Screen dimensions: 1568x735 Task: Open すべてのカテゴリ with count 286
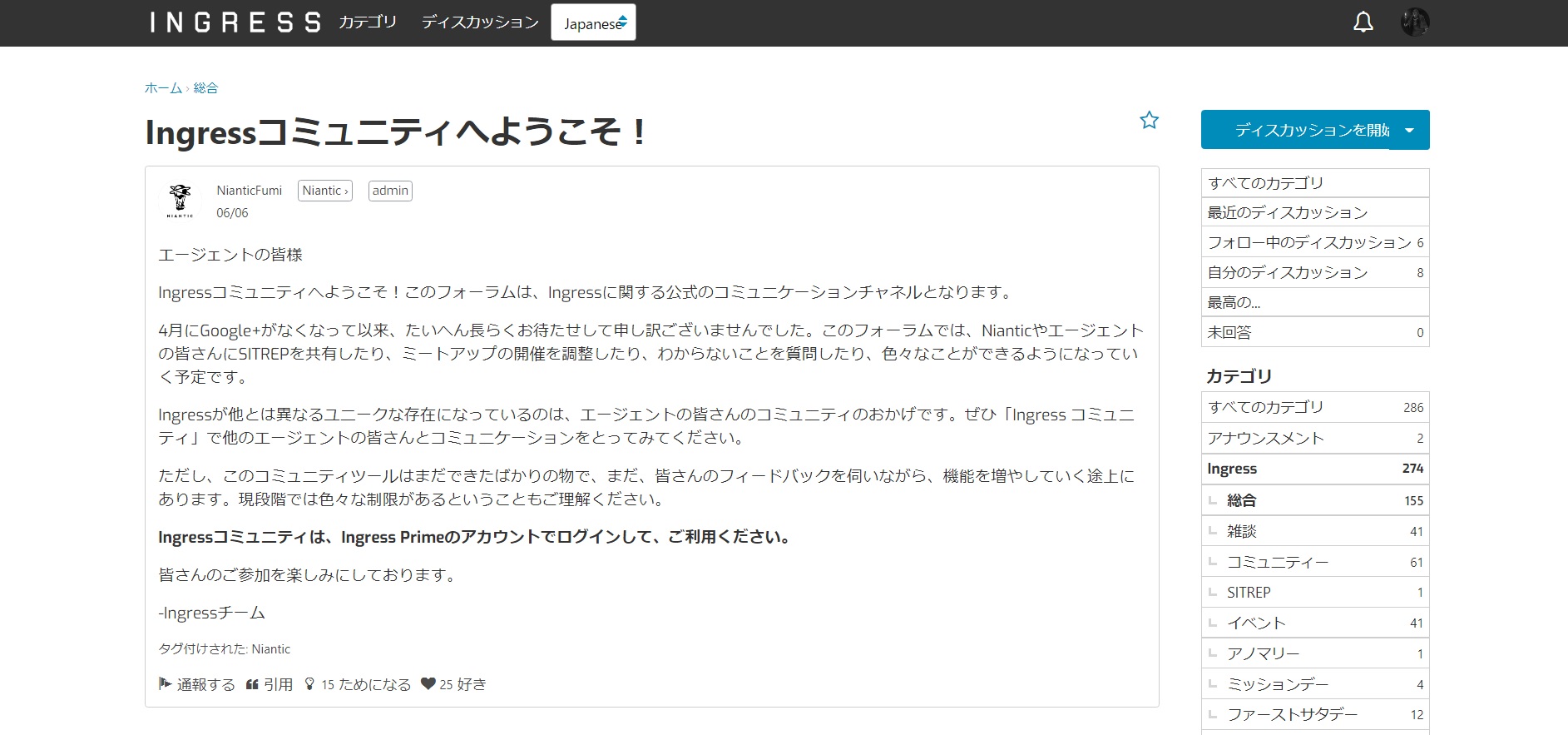[1315, 407]
